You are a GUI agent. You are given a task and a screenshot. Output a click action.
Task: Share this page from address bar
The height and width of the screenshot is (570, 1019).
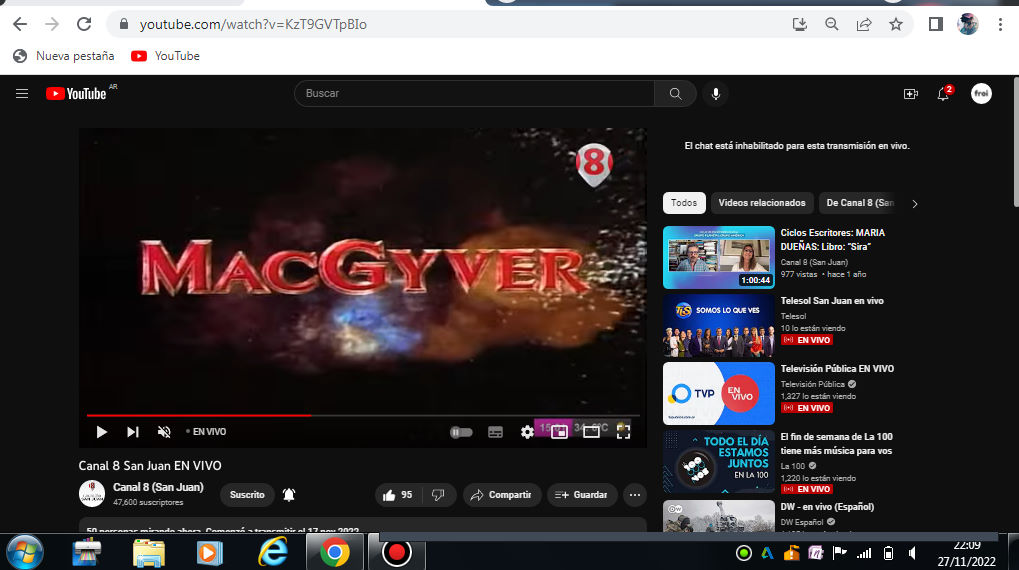[864, 24]
